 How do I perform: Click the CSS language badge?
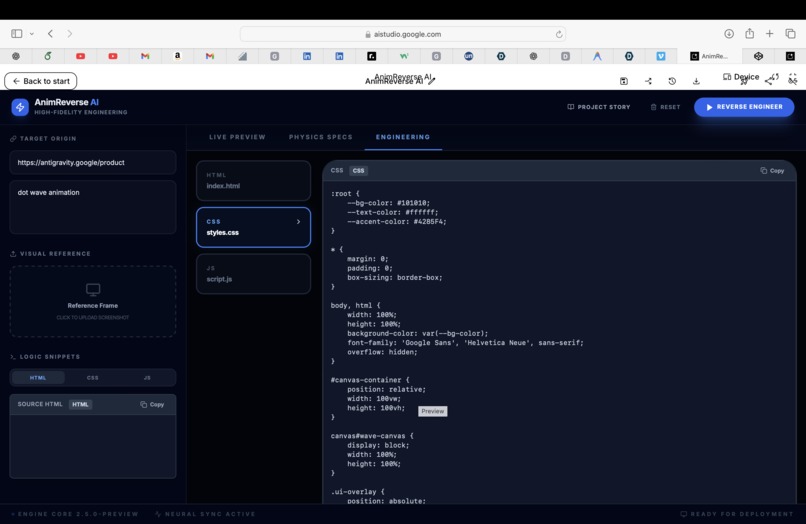coord(358,171)
